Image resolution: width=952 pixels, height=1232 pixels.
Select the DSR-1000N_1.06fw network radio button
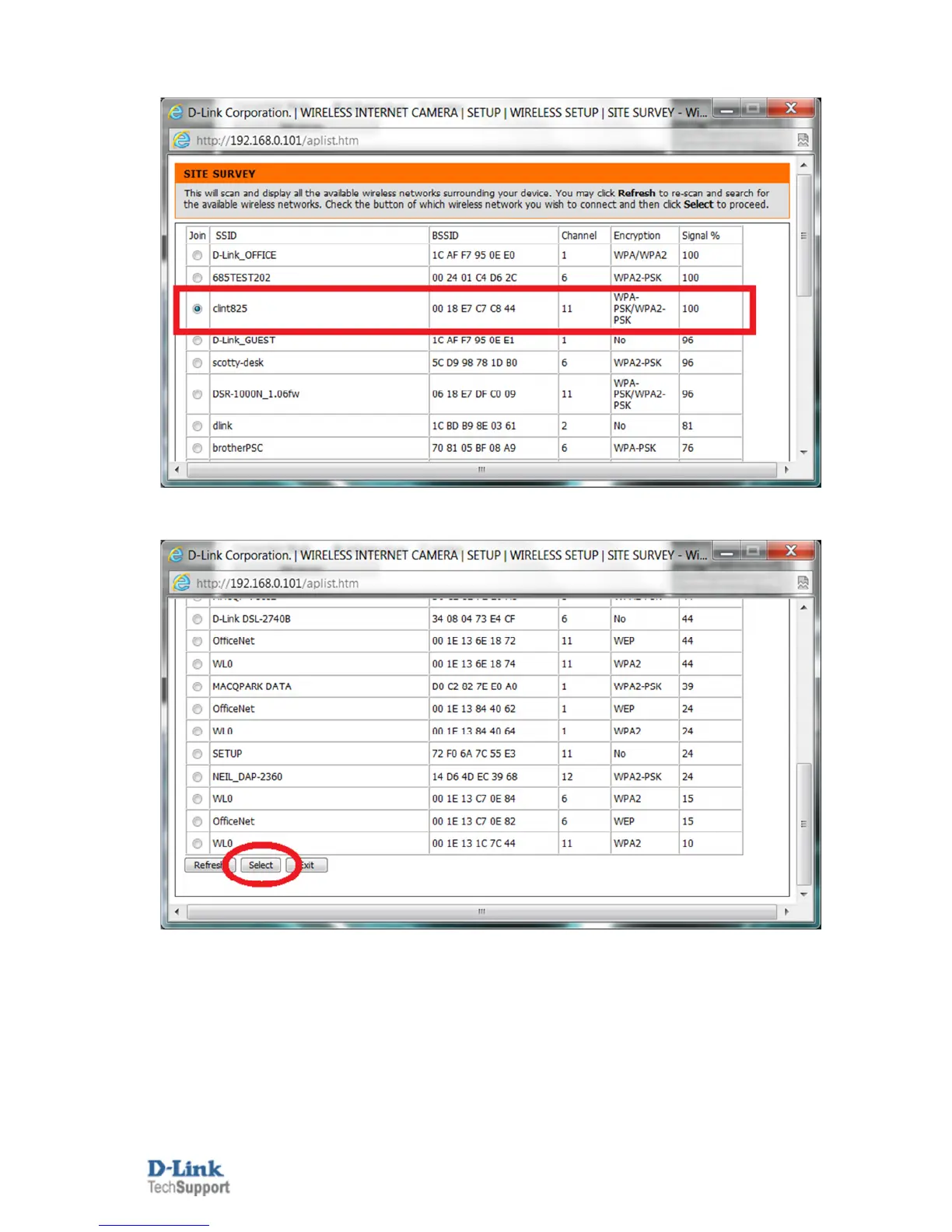pos(198,394)
